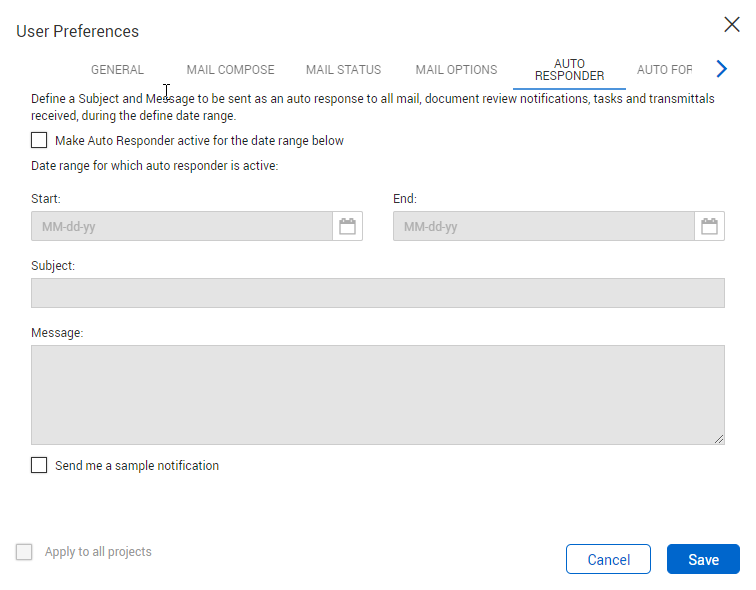
Task: Open the Start date calendar picker
Action: click(x=347, y=227)
